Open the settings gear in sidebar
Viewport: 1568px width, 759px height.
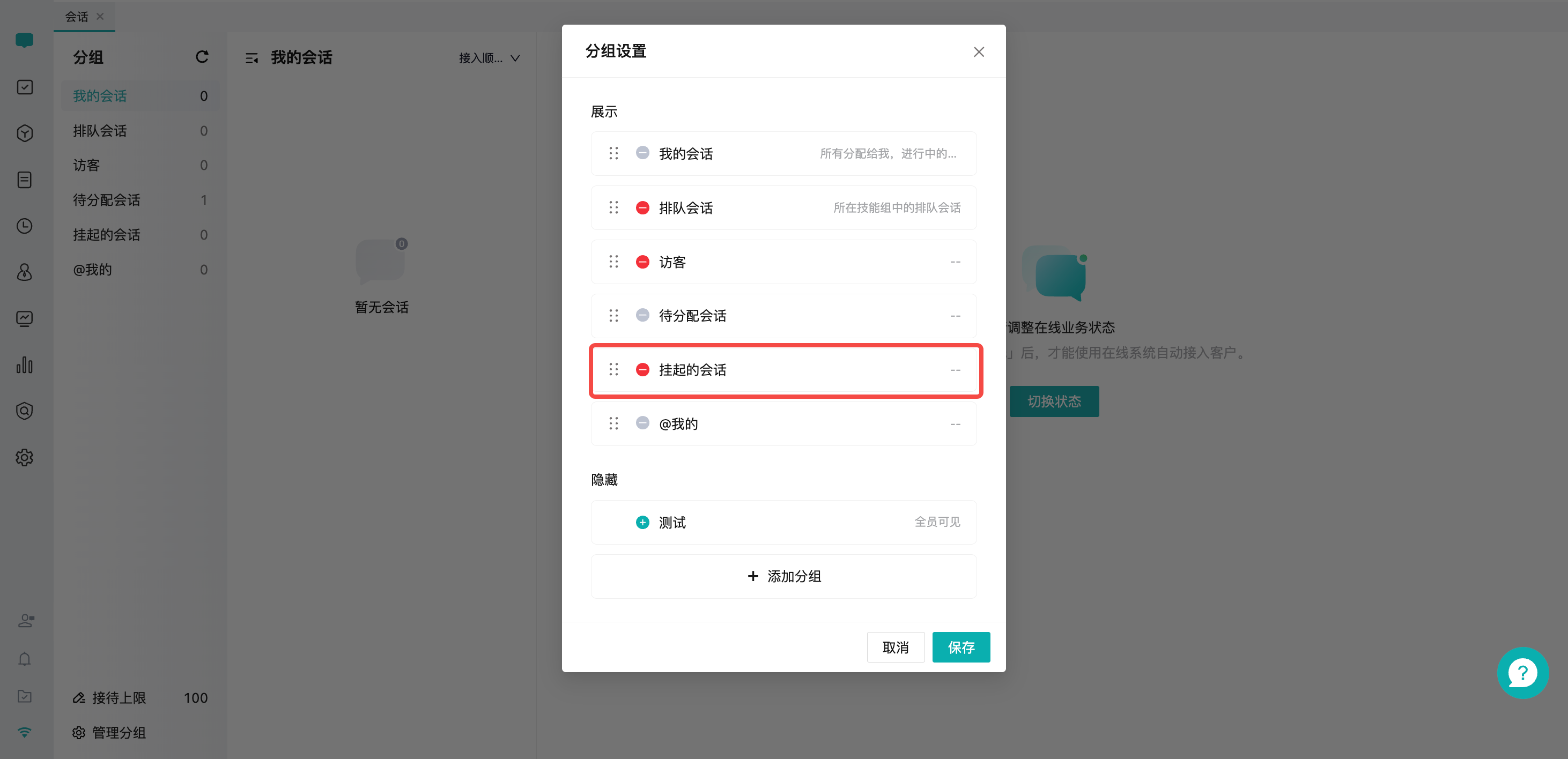(x=24, y=458)
